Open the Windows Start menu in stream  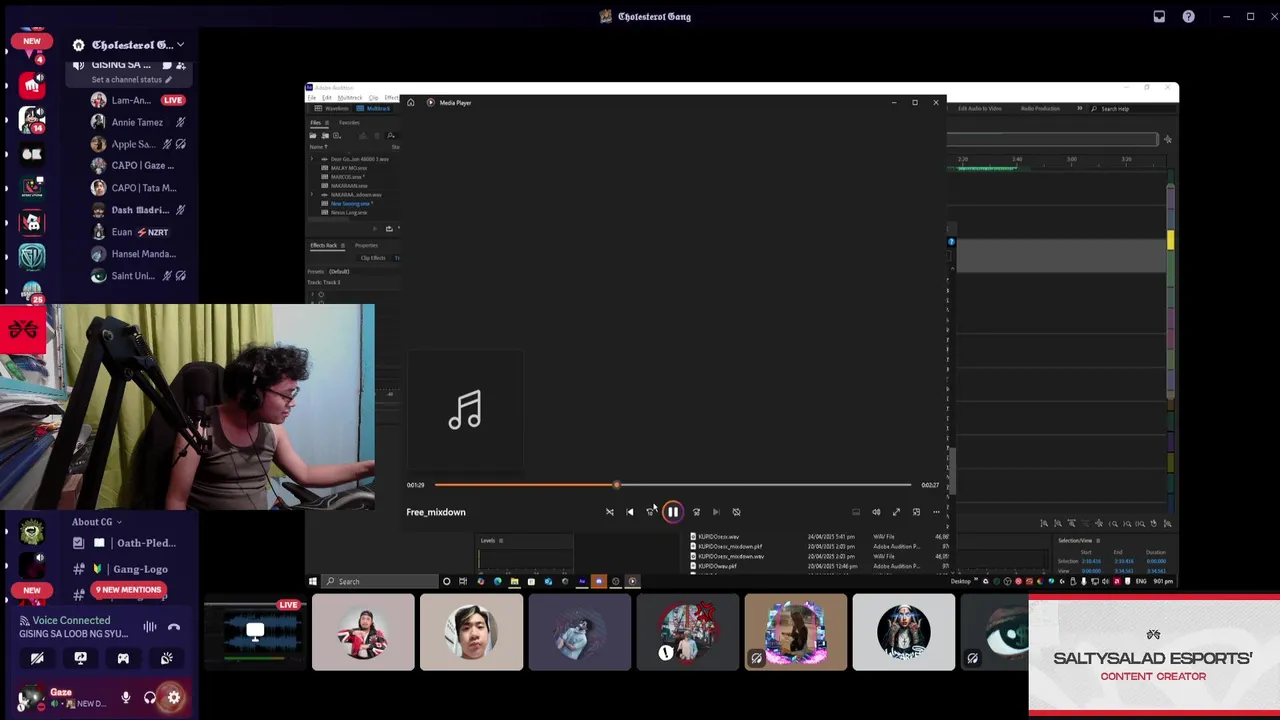coord(313,581)
